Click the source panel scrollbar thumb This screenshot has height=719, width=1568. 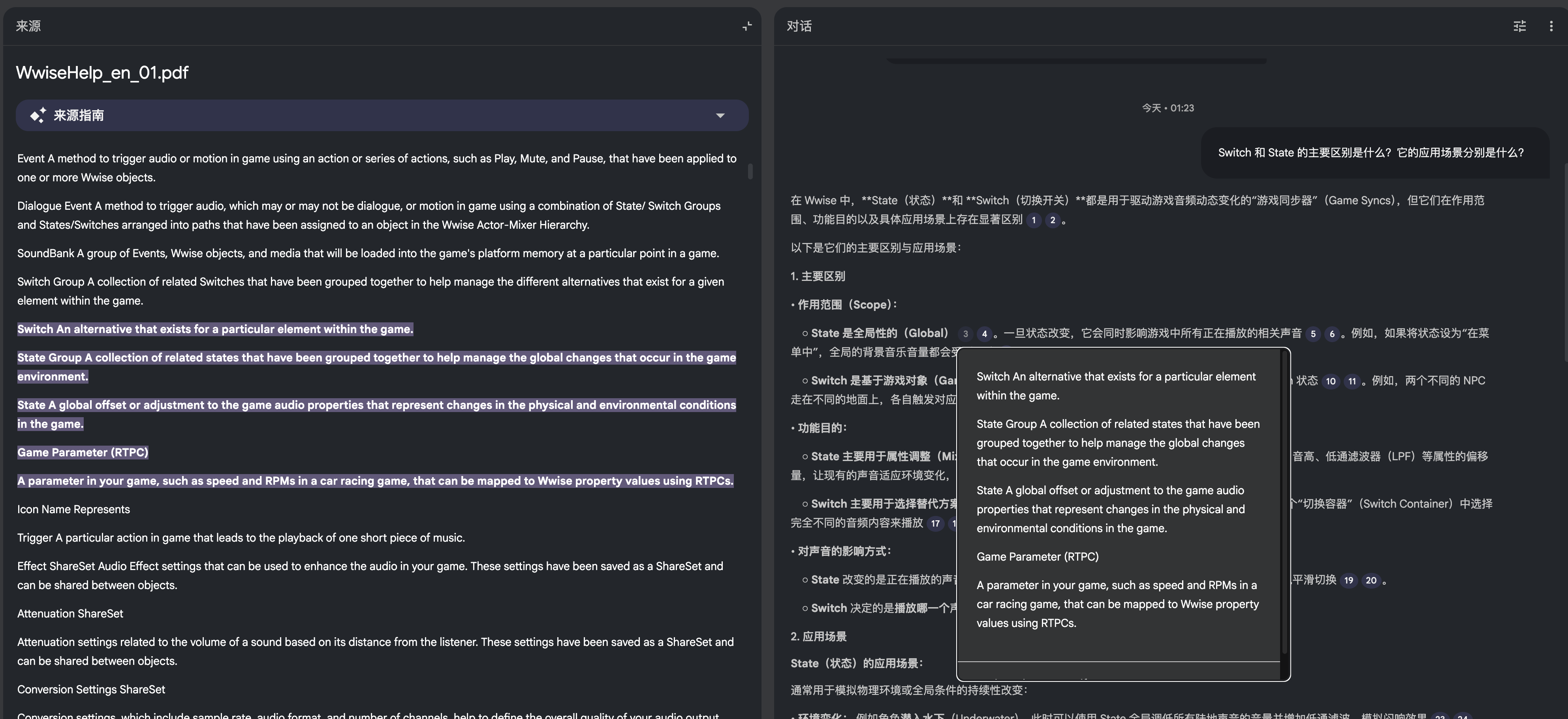pyautogui.click(x=750, y=171)
